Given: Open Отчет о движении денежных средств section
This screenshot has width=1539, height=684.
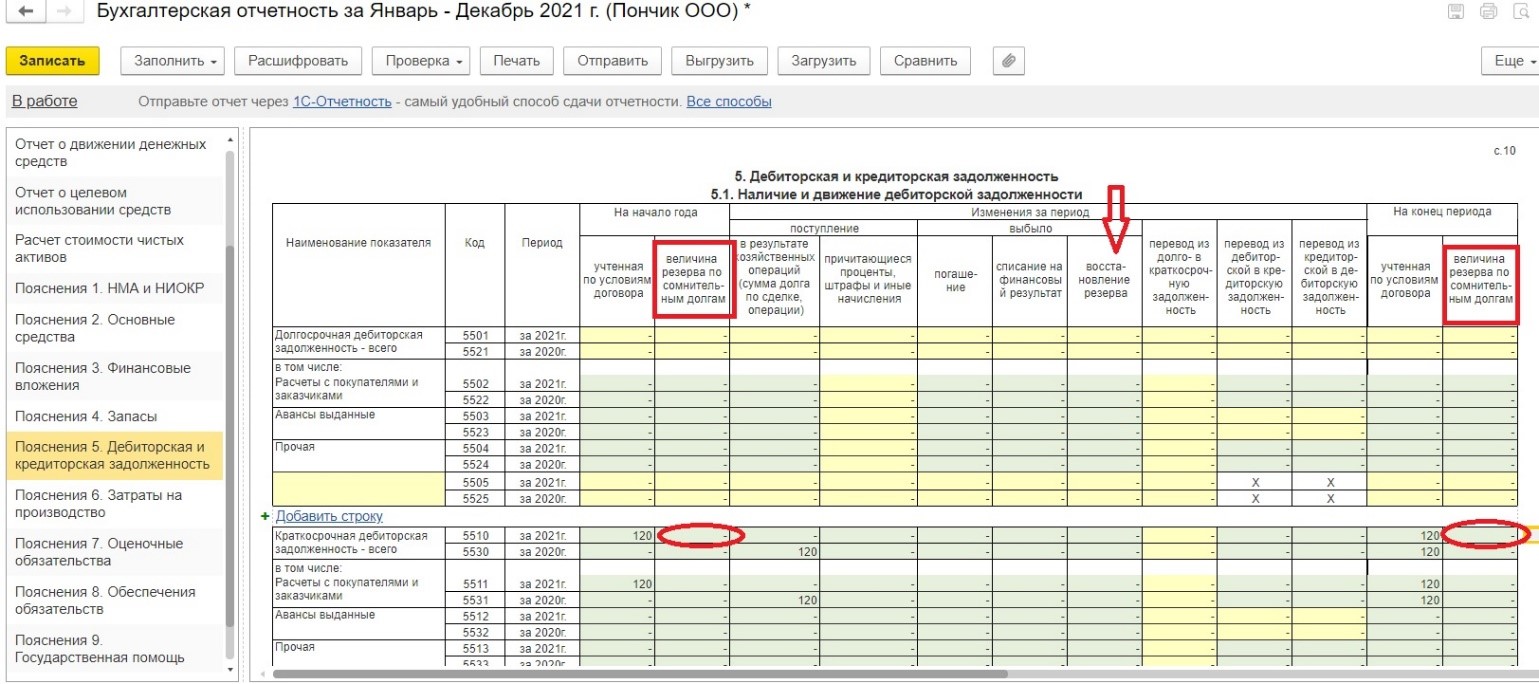Looking at the screenshot, I should click(x=115, y=152).
